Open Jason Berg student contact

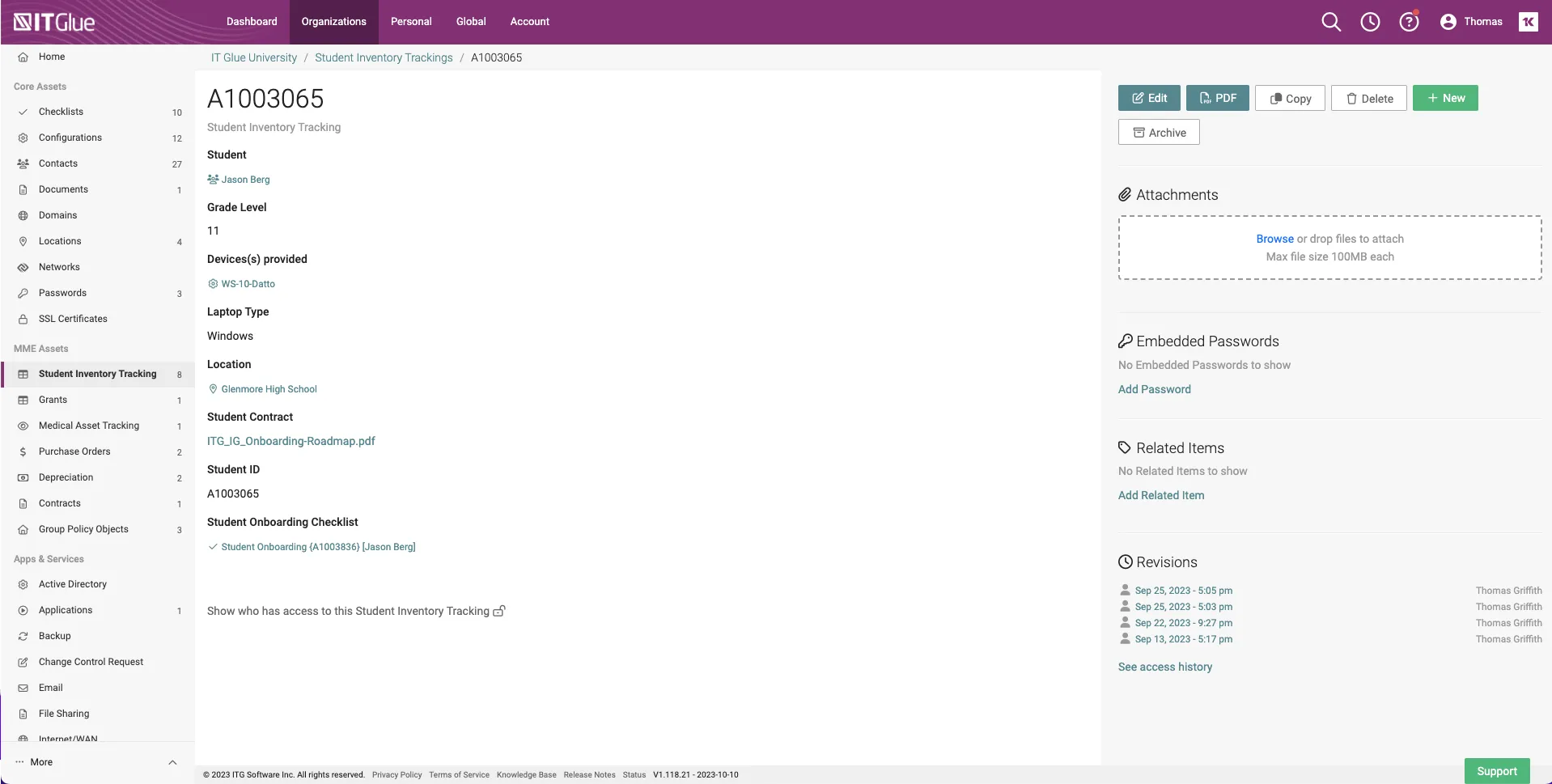pos(245,180)
